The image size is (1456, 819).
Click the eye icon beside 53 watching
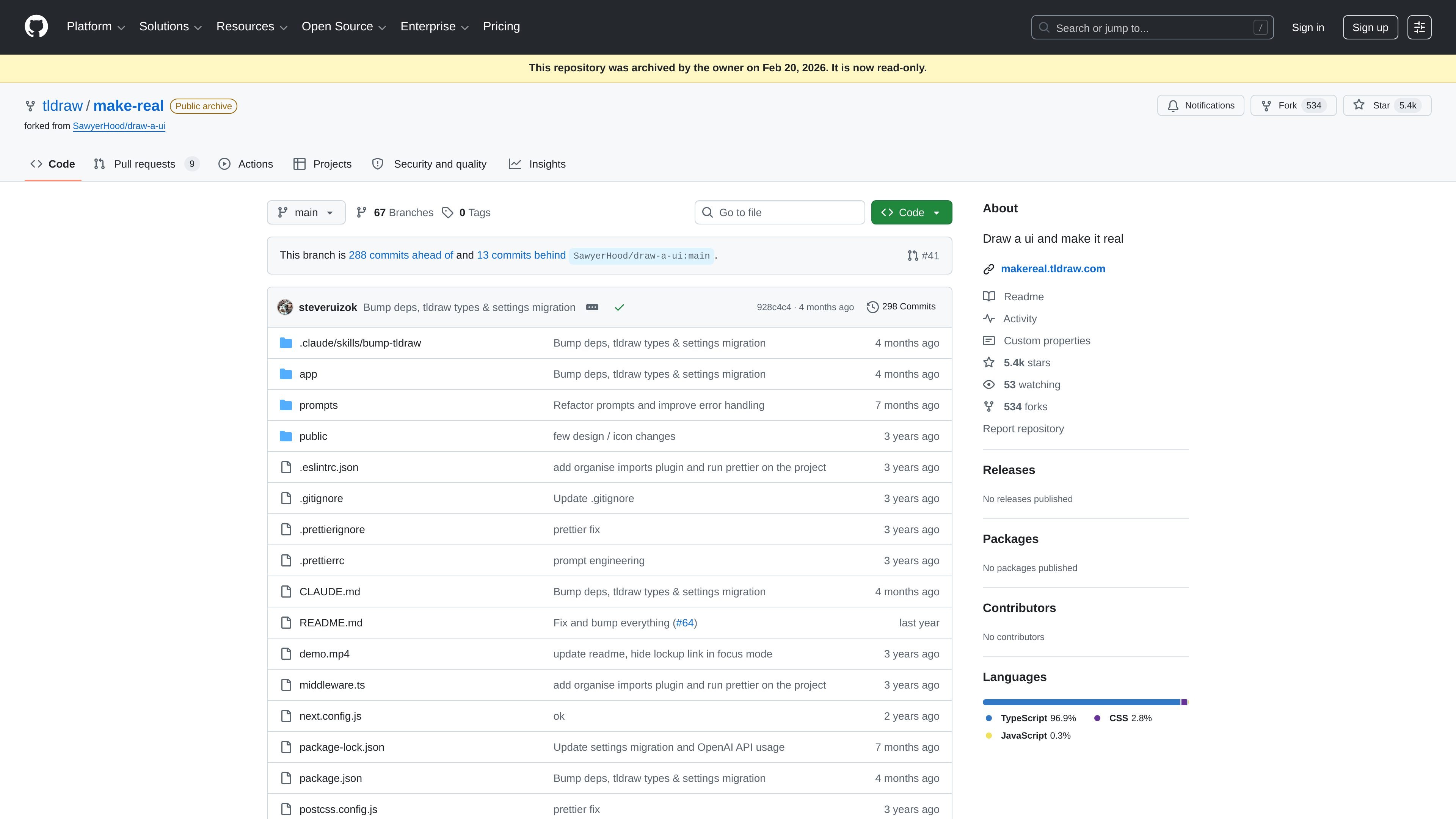(x=988, y=385)
